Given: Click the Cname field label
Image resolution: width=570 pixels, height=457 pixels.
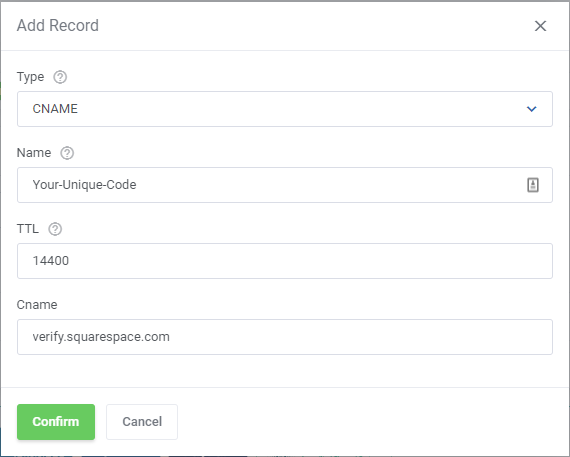Looking at the screenshot, I should coord(37,305).
